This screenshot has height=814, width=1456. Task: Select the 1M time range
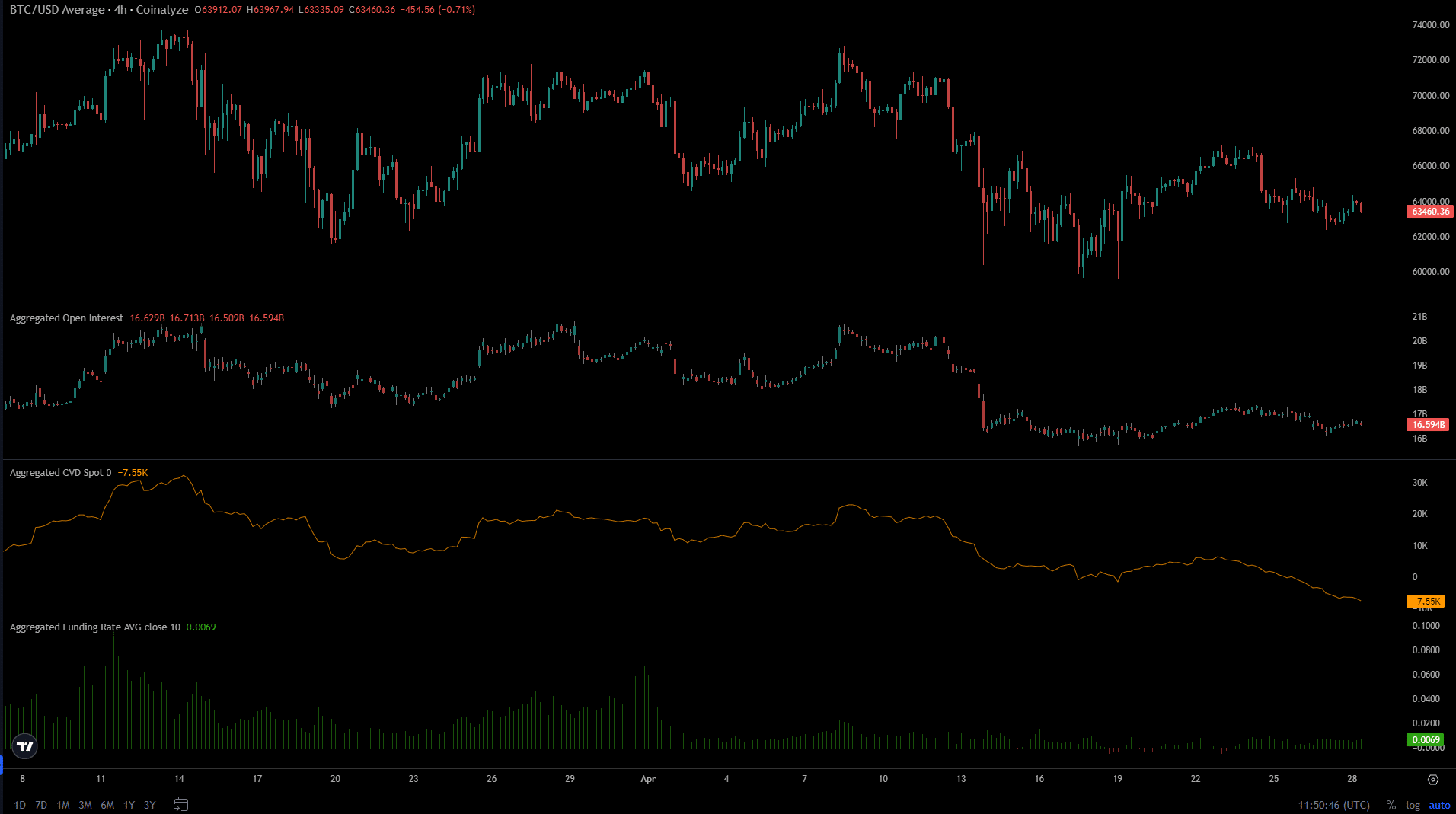(63, 805)
